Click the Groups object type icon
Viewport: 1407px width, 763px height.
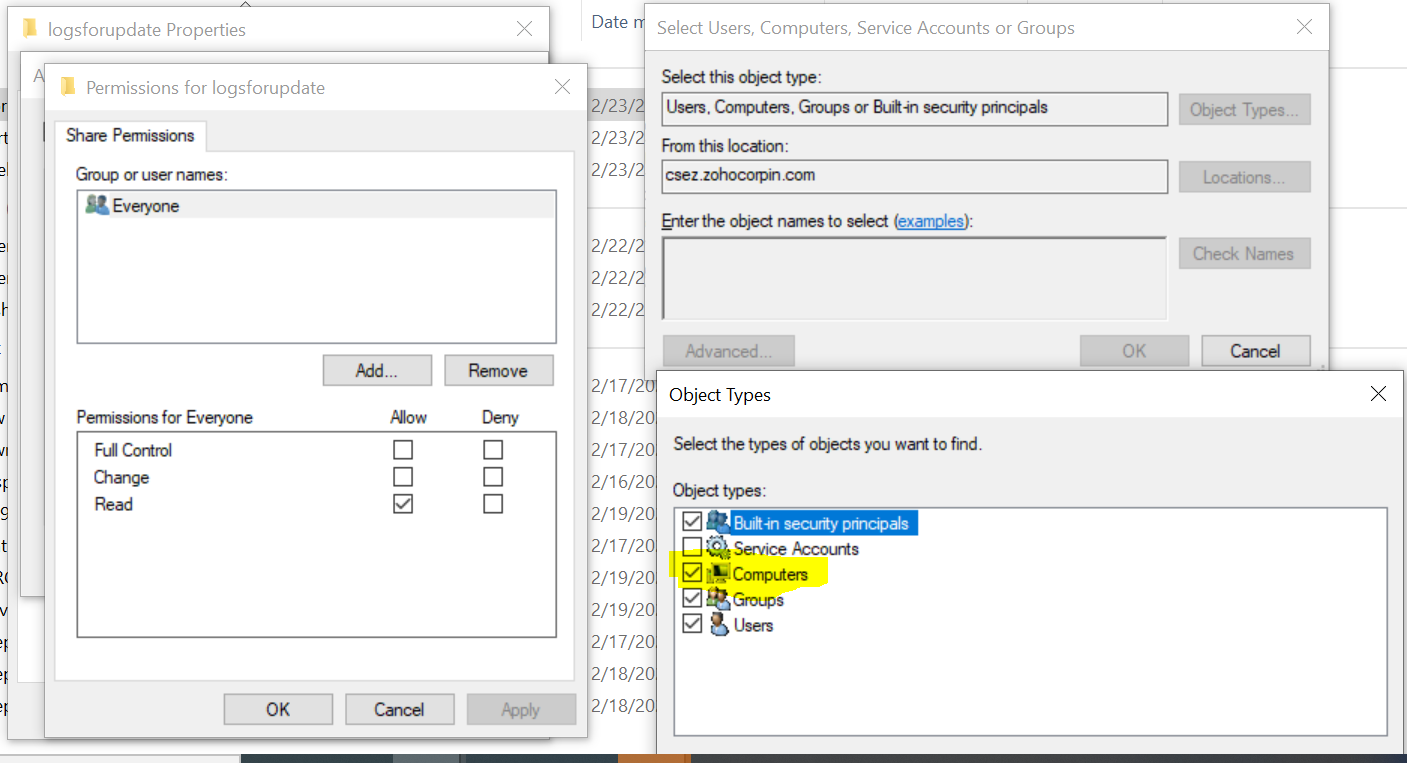(718, 599)
